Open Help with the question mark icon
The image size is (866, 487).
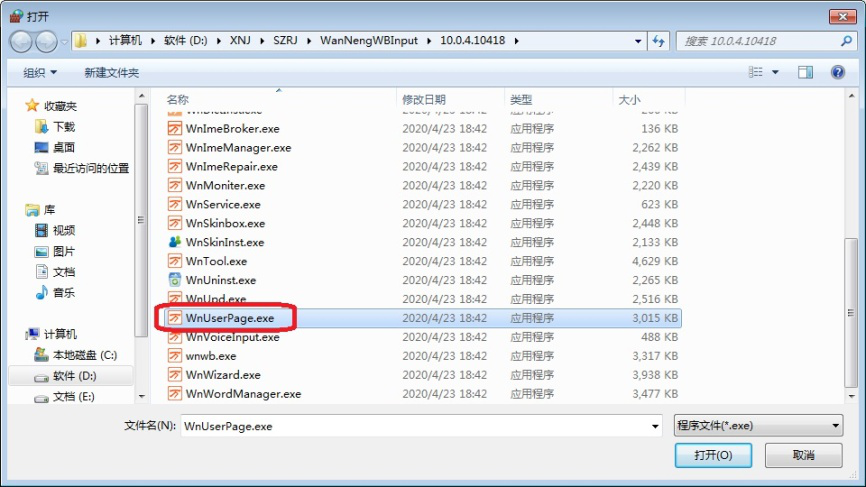[x=838, y=72]
